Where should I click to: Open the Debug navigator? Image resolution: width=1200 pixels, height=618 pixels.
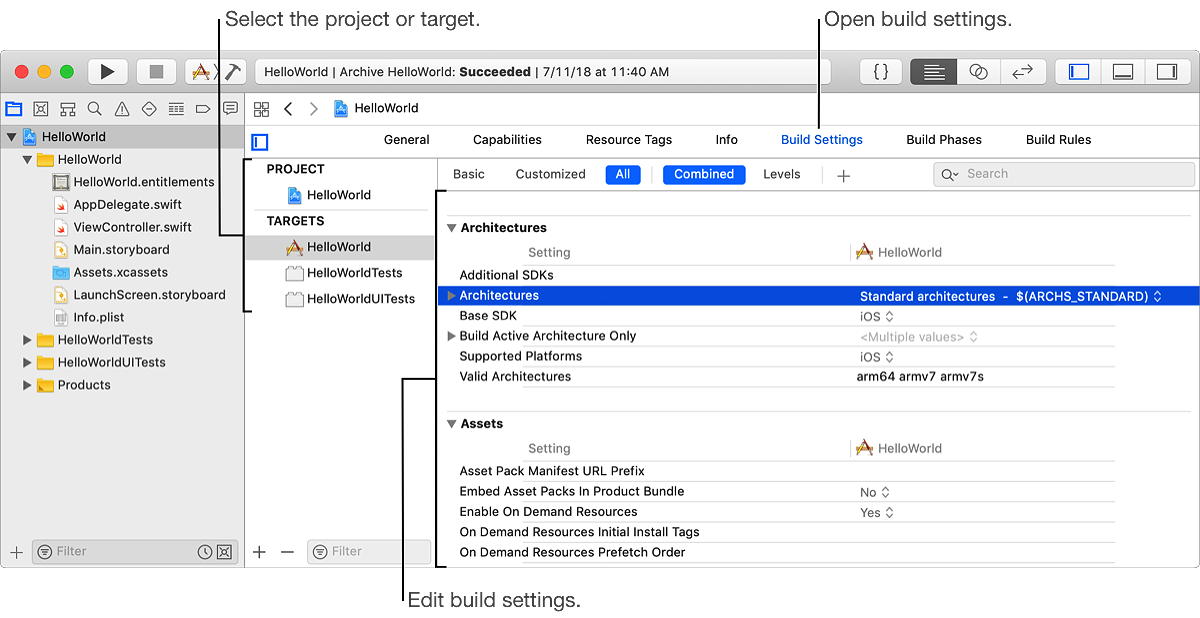176,109
